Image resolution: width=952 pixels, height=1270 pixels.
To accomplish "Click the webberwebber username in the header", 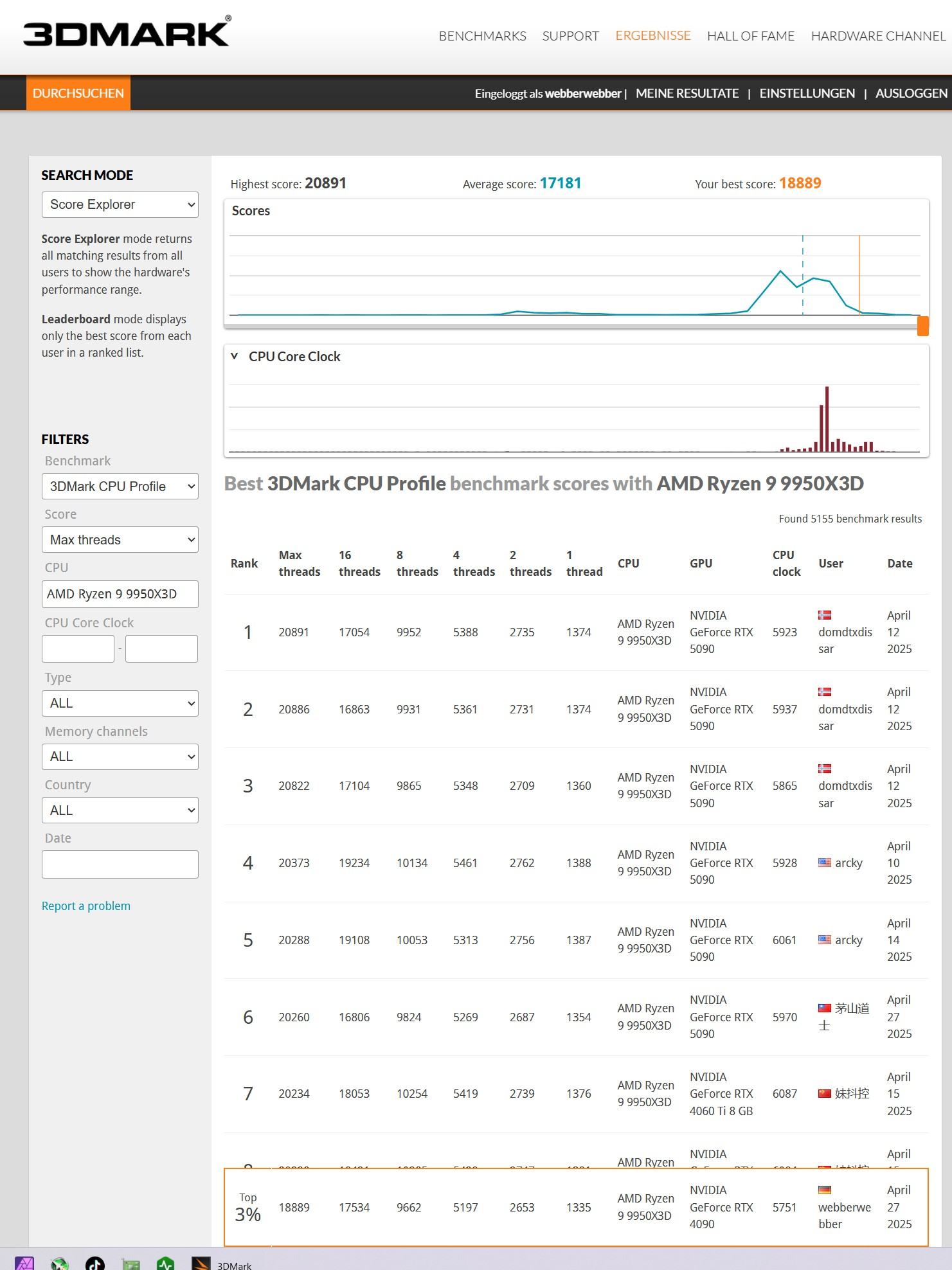I will (x=583, y=93).
